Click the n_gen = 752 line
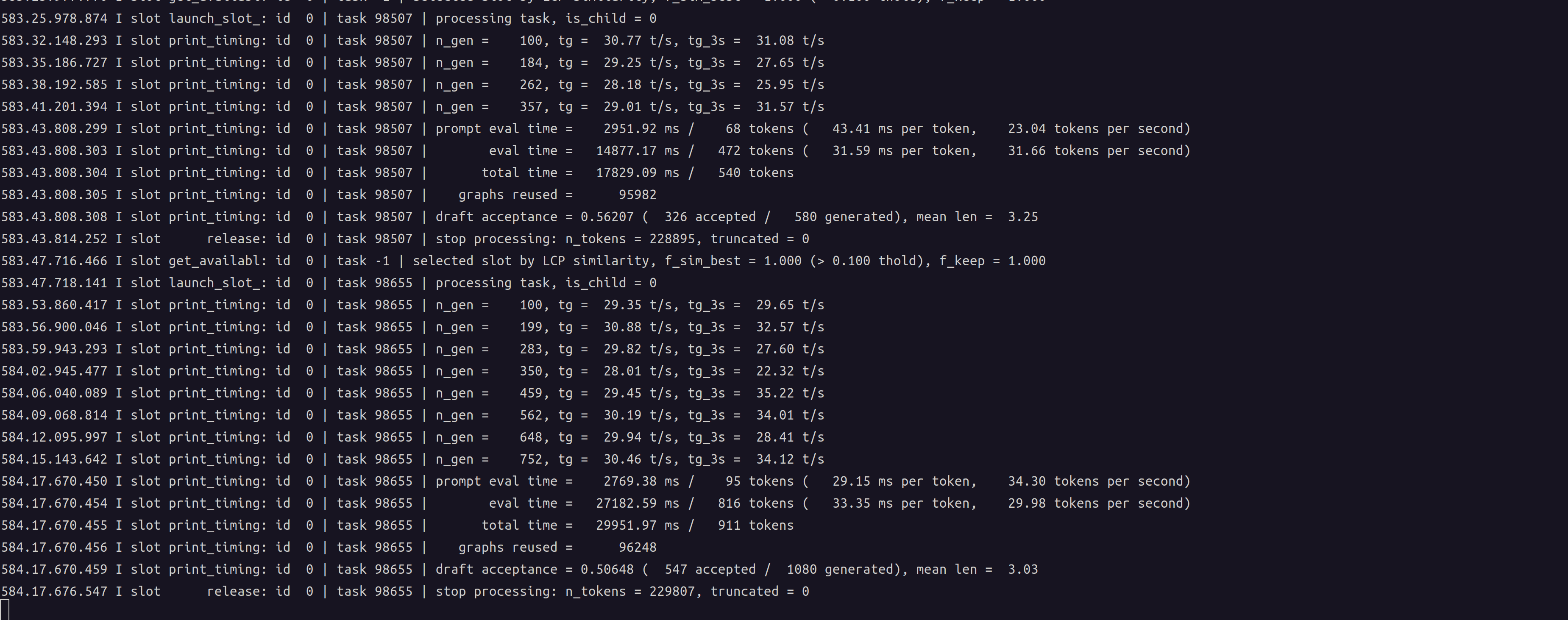Viewport: 1568px width, 620px height. 412,459
